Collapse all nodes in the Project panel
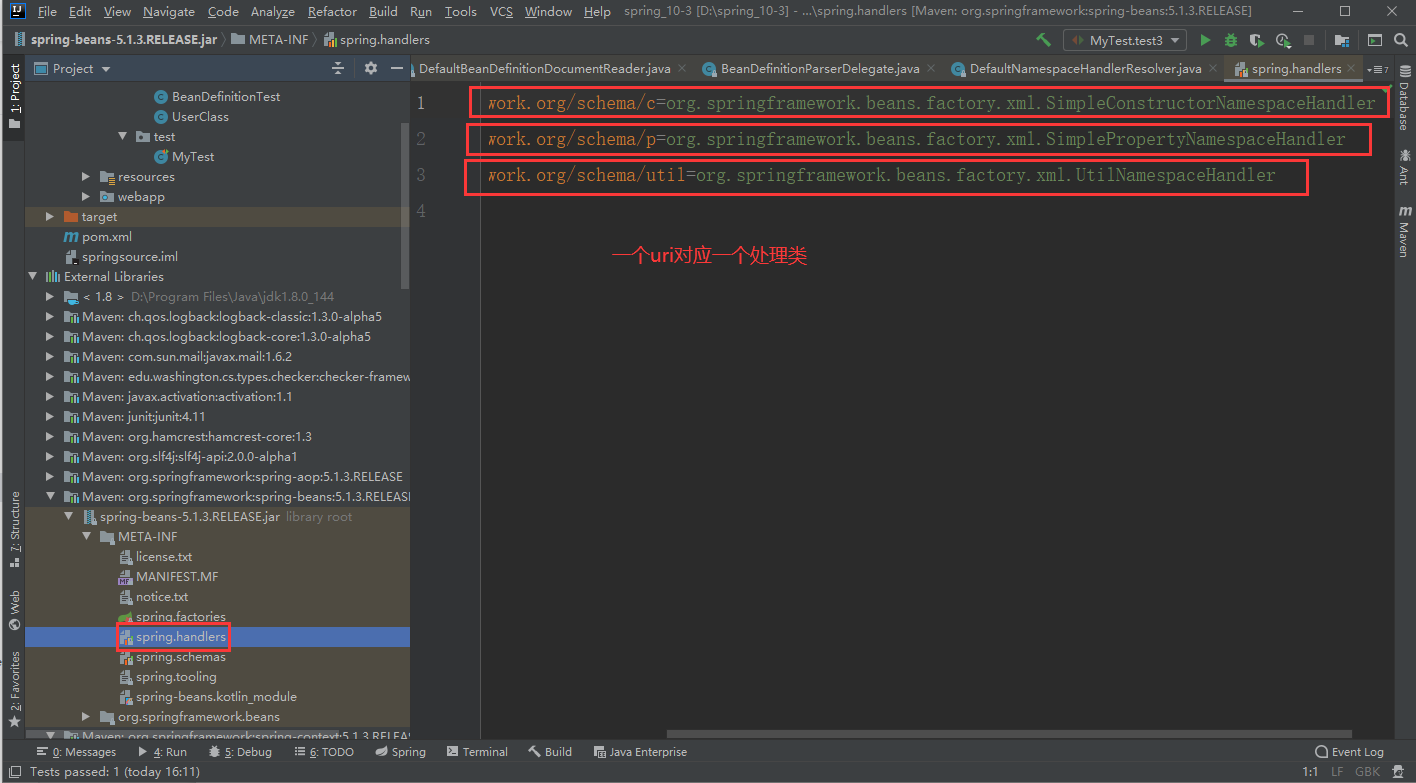 (338, 68)
